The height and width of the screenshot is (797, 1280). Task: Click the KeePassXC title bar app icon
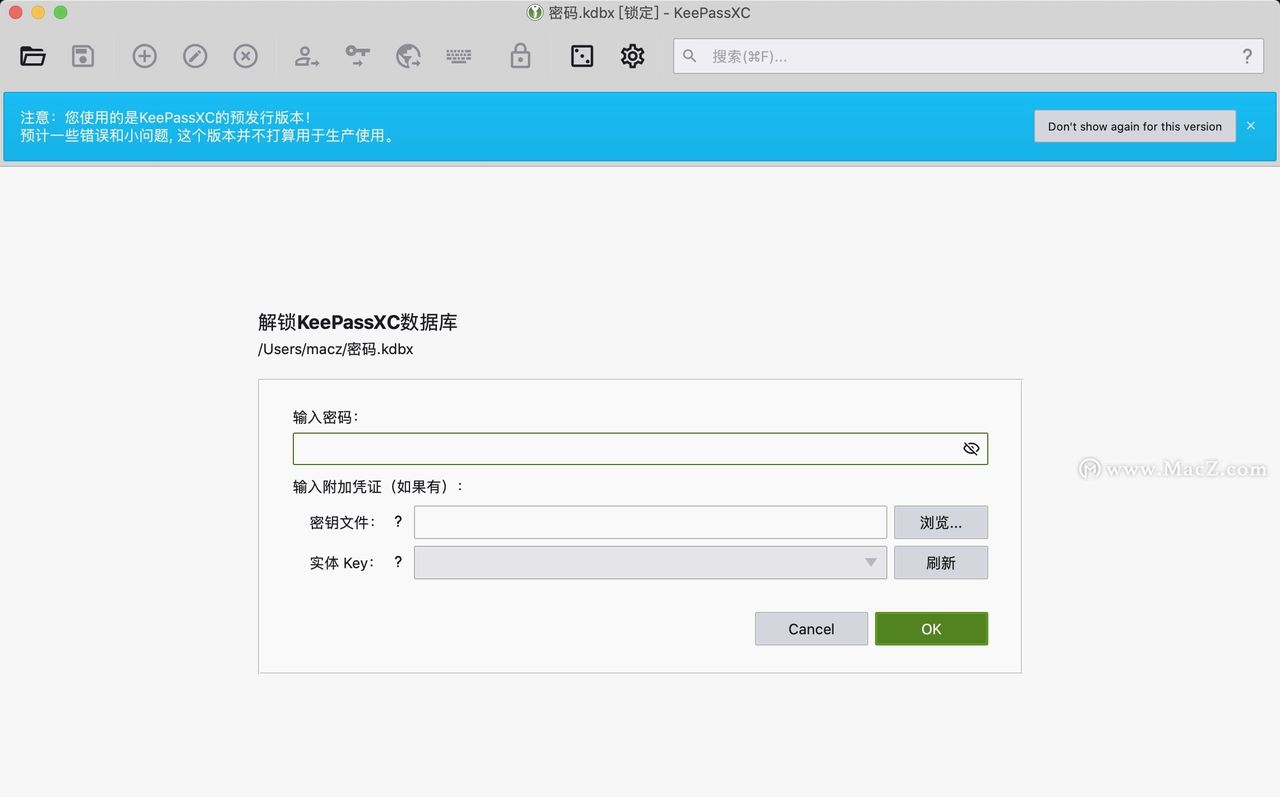pos(535,13)
